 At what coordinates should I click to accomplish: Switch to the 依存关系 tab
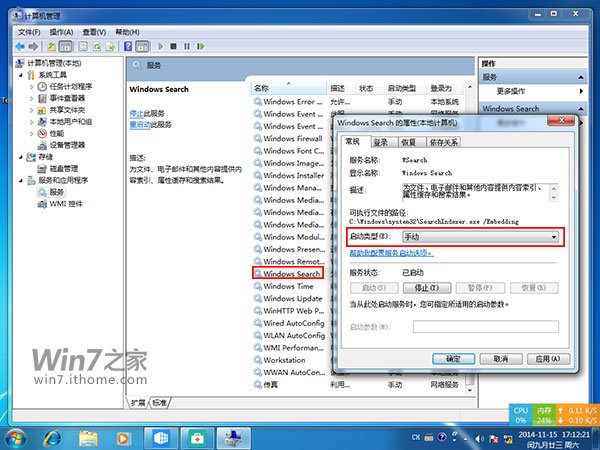pyautogui.click(x=443, y=142)
